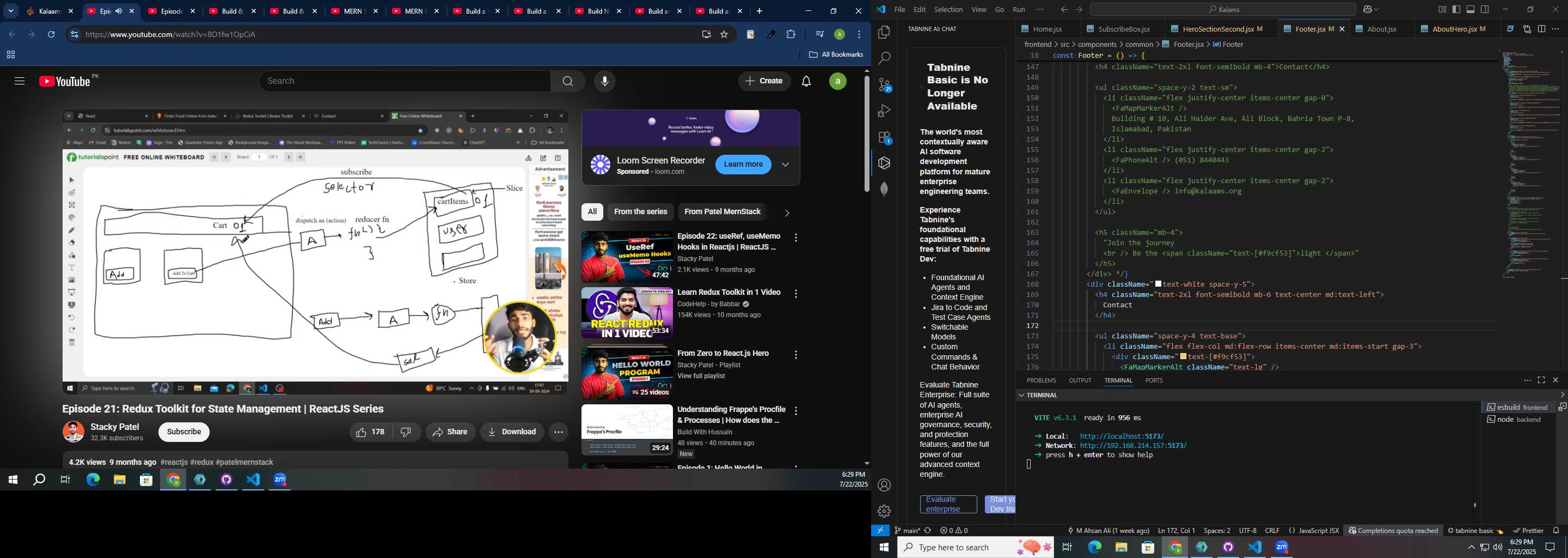Open options menu for Episode 22 useRef video

click(796, 238)
